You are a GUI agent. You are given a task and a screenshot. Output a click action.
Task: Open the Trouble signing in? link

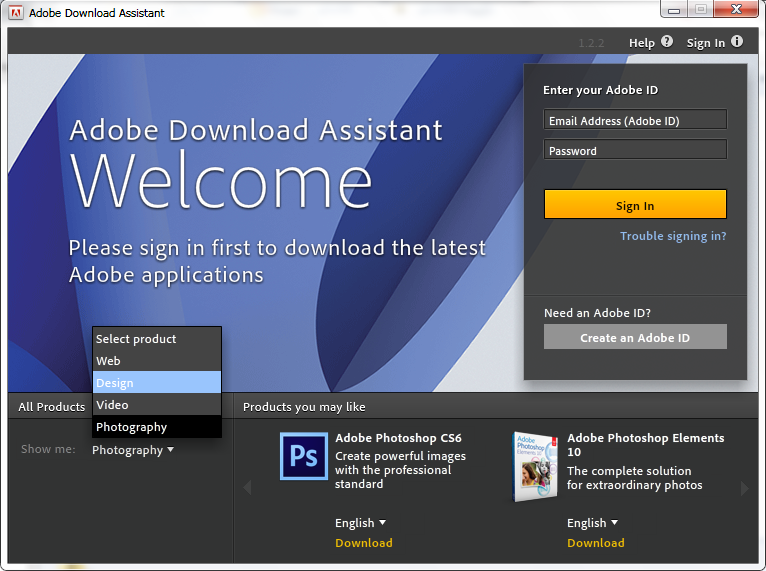(673, 236)
